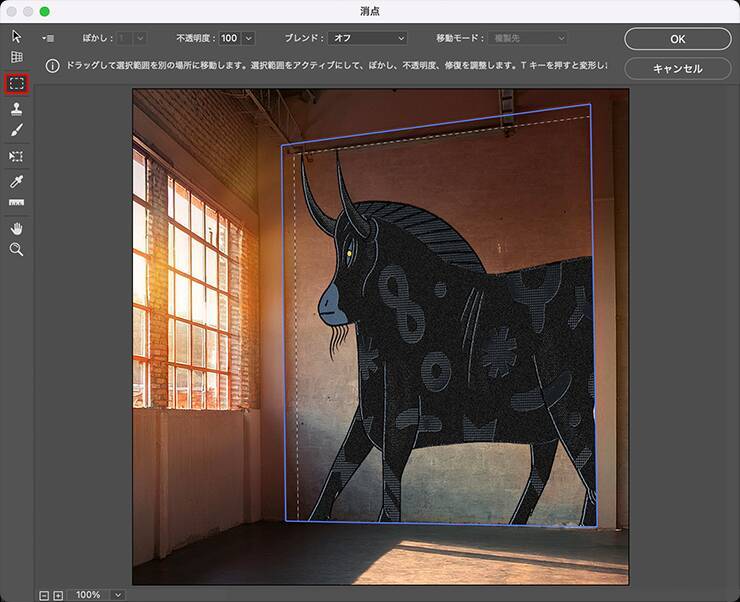
Task: Open the 不透明度 opacity dropdown arrow
Action: 248,38
